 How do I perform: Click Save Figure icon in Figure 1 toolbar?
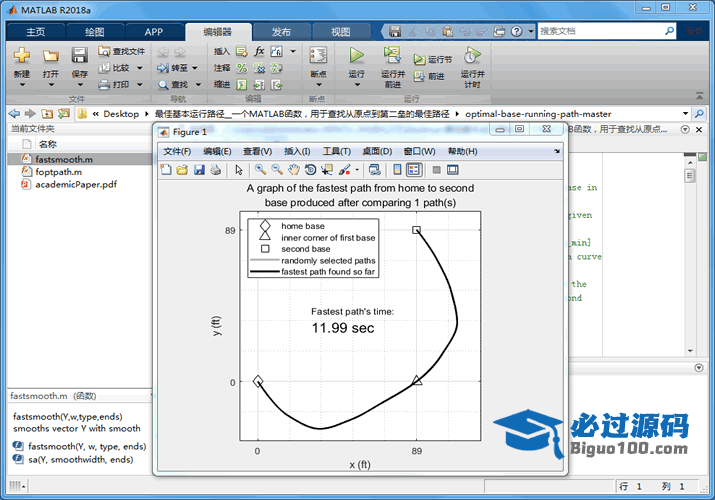click(x=199, y=170)
